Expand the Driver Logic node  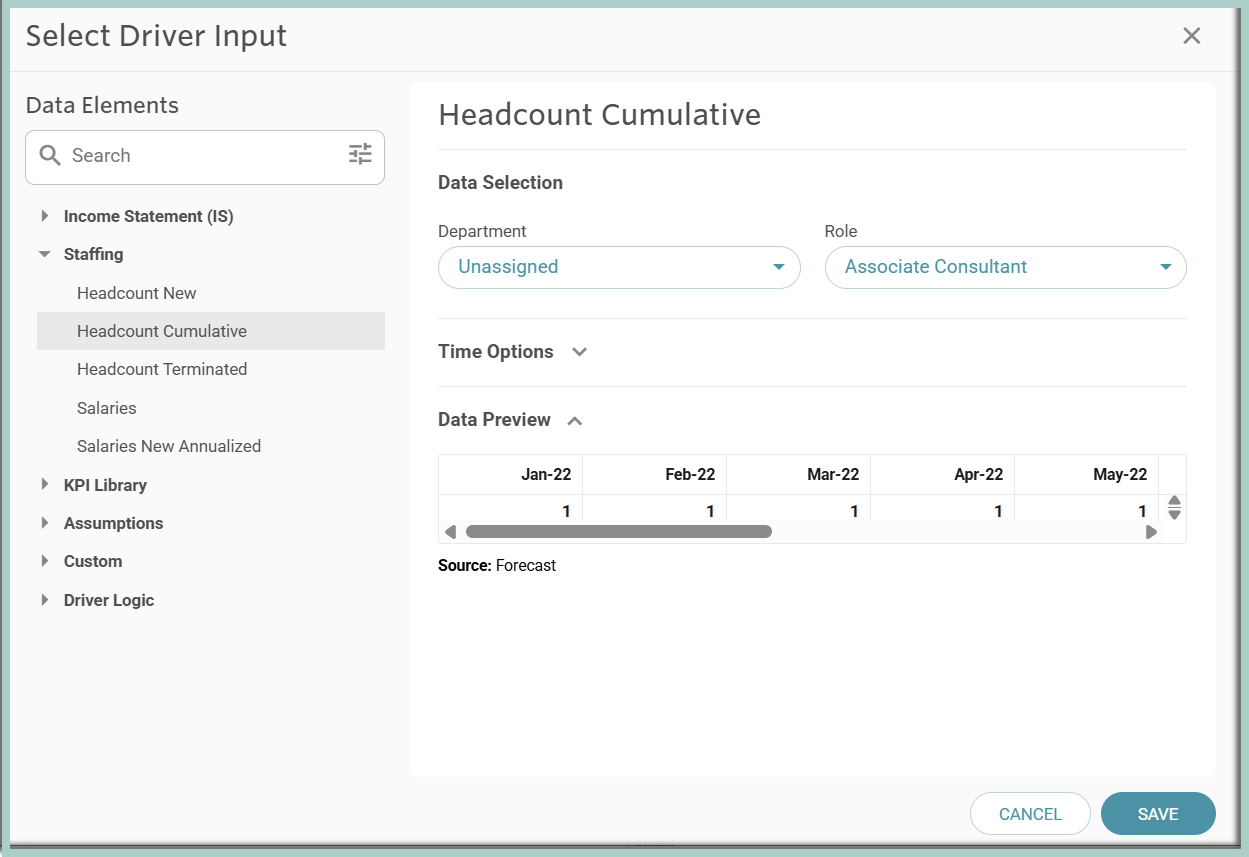point(44,600)
